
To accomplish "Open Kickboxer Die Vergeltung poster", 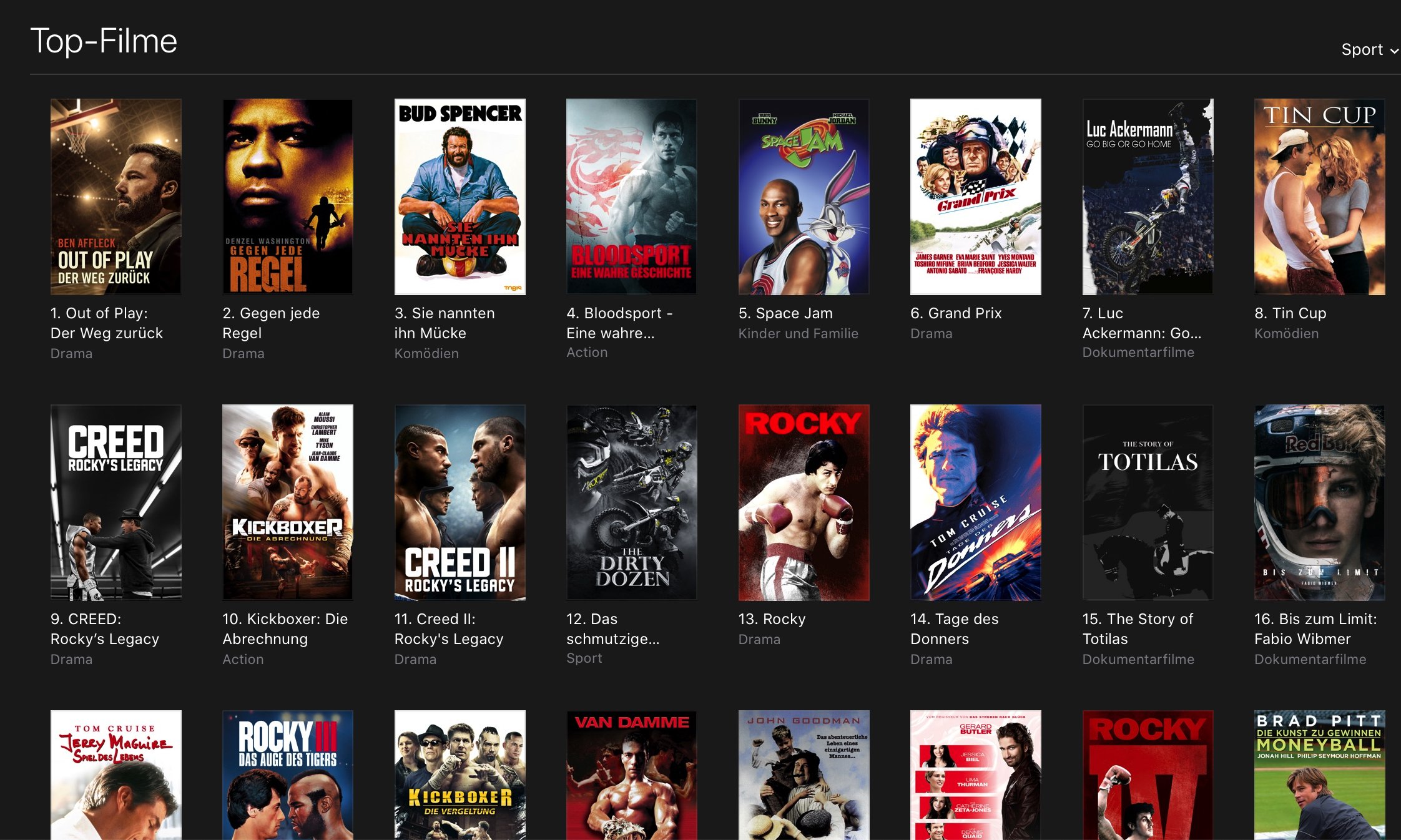I will pyautogui.click(x=460, y=775).
